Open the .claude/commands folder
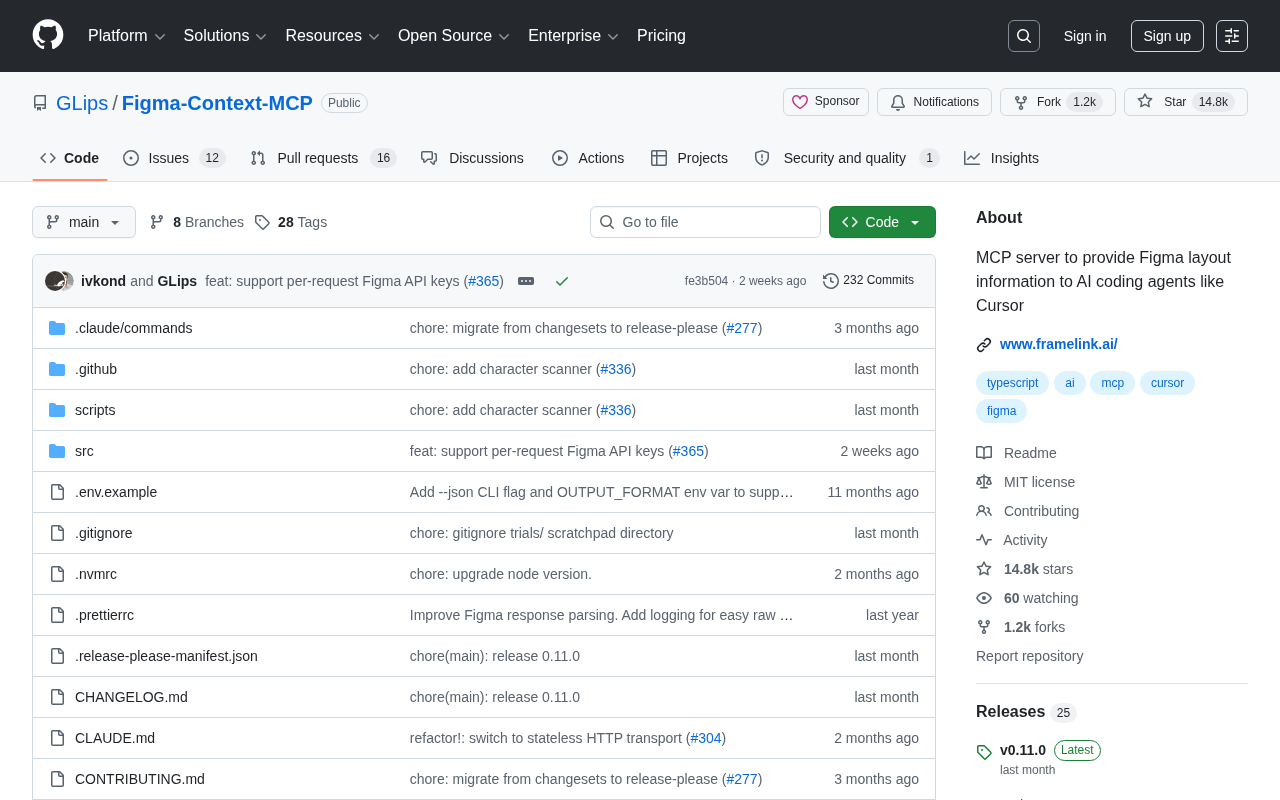This screenshot has width=1280, height=800. [134, 328]
